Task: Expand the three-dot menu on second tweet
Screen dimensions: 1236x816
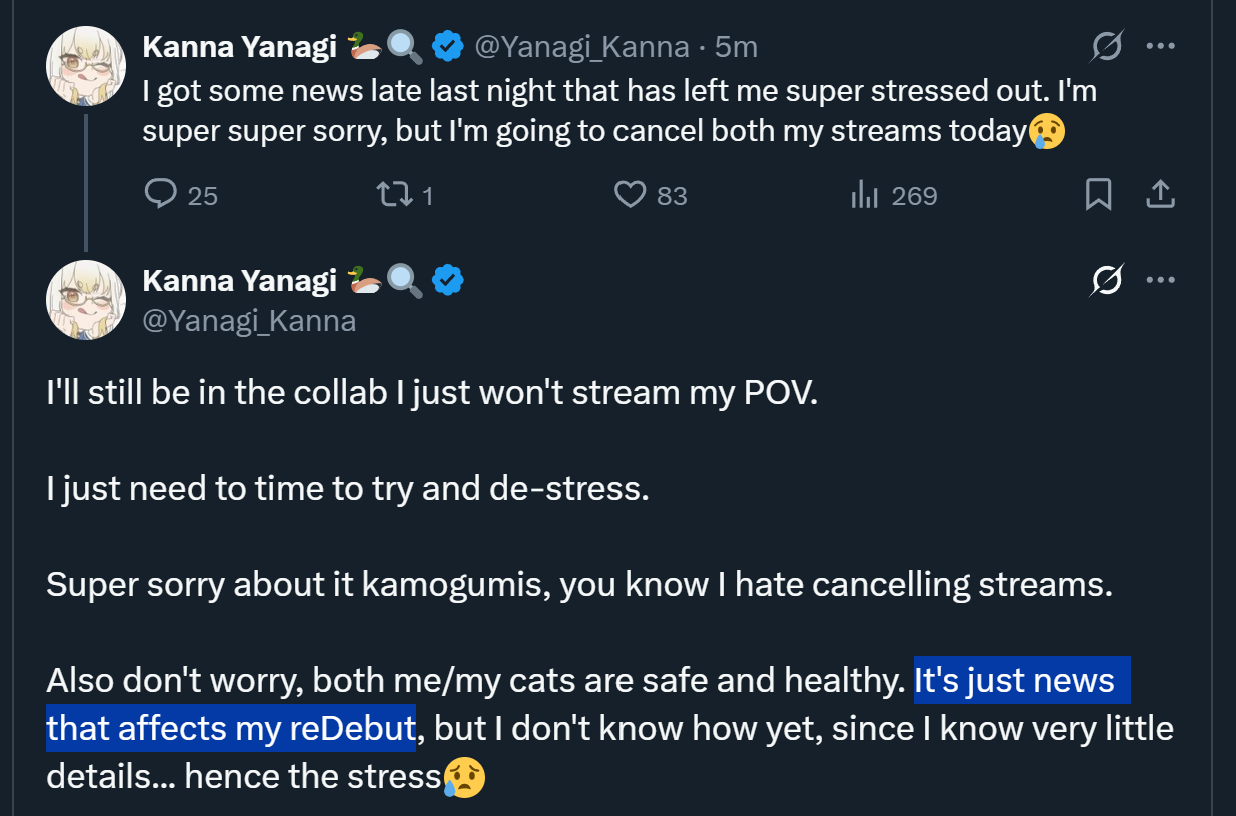Action: [1160, 281]
